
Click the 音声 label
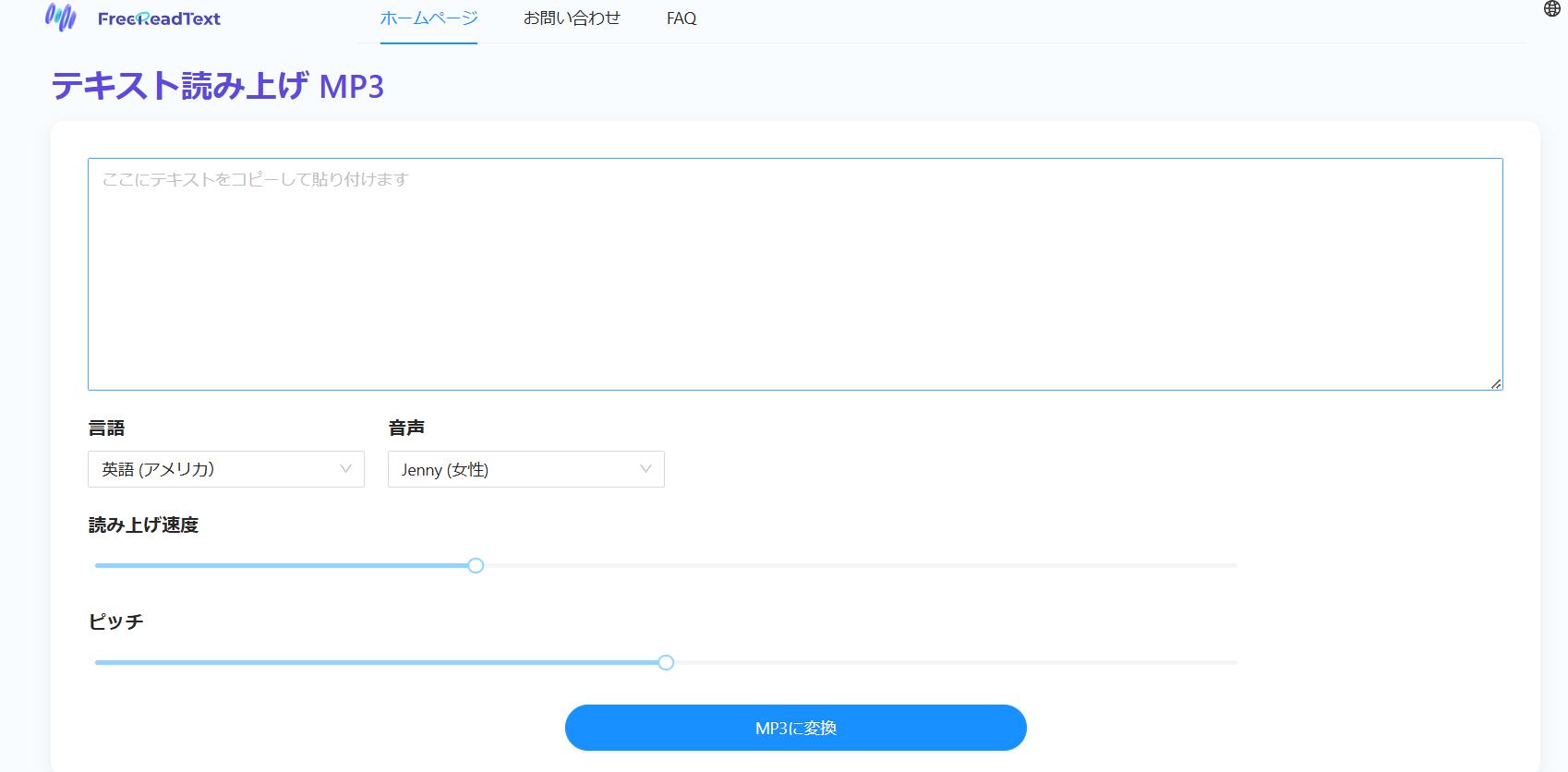pos(406,428)
